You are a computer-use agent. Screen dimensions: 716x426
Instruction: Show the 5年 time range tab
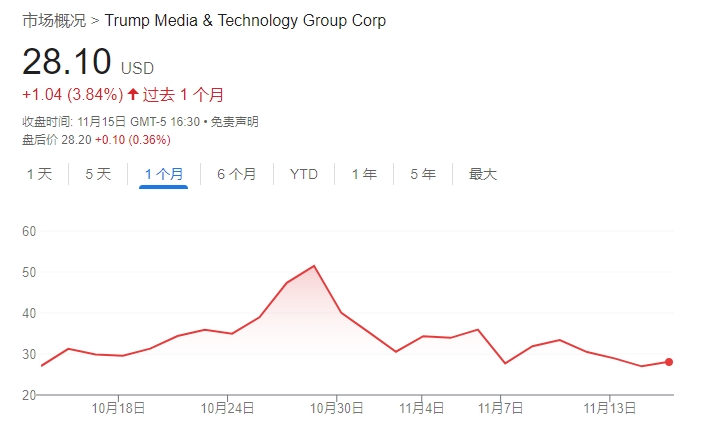click(422, 174)
